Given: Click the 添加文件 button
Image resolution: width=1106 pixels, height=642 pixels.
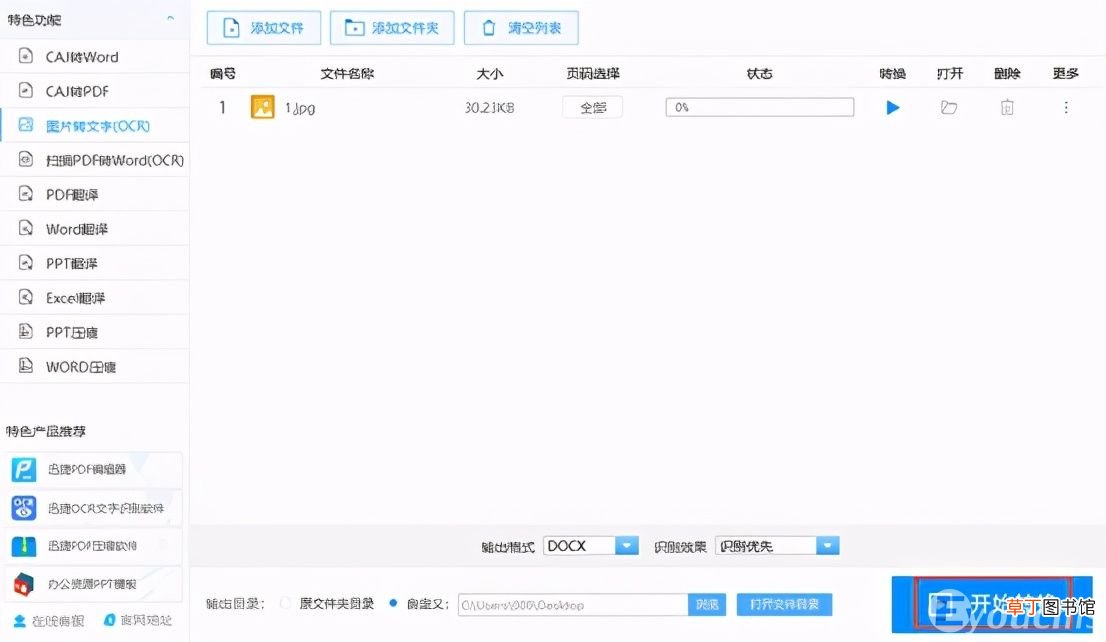Looking at the screenshot, I should click(x=264, y=28).
